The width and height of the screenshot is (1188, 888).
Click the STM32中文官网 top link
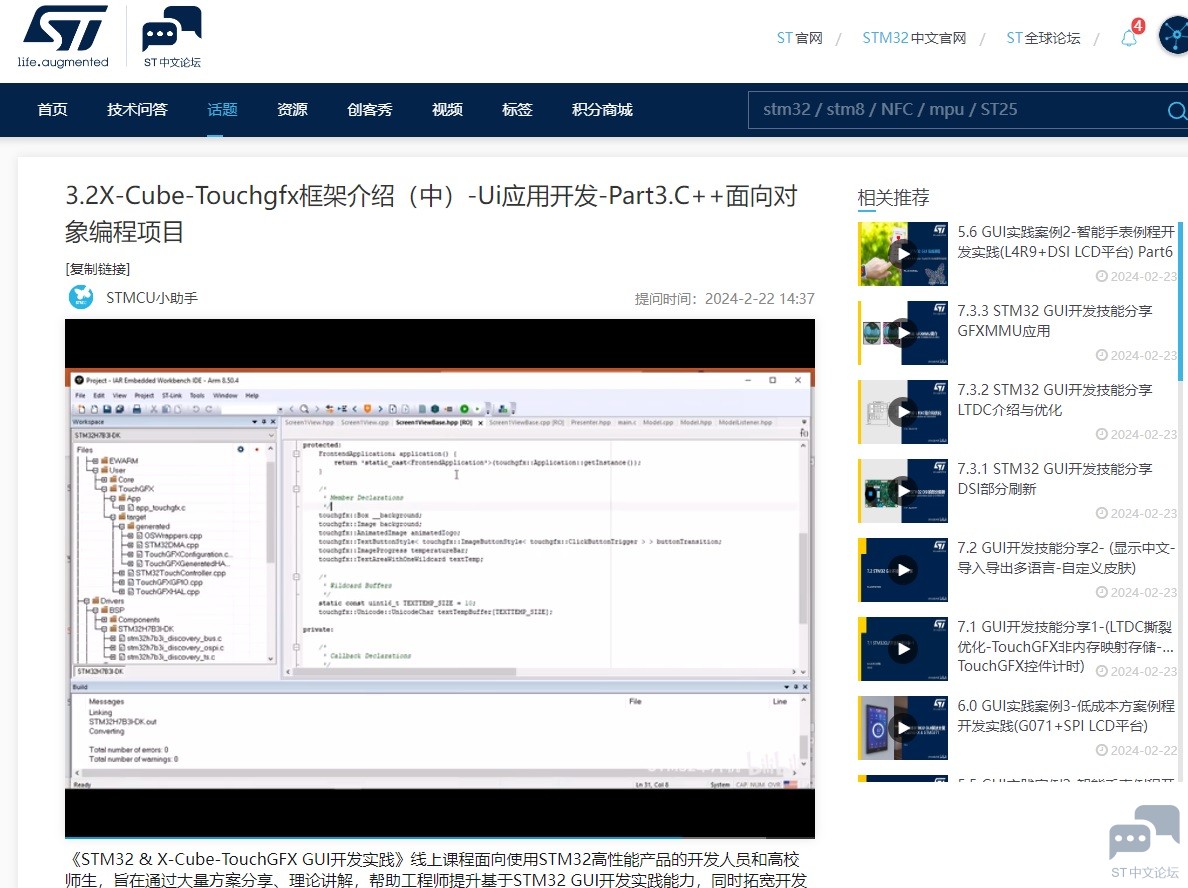click(x=914, y=38)
